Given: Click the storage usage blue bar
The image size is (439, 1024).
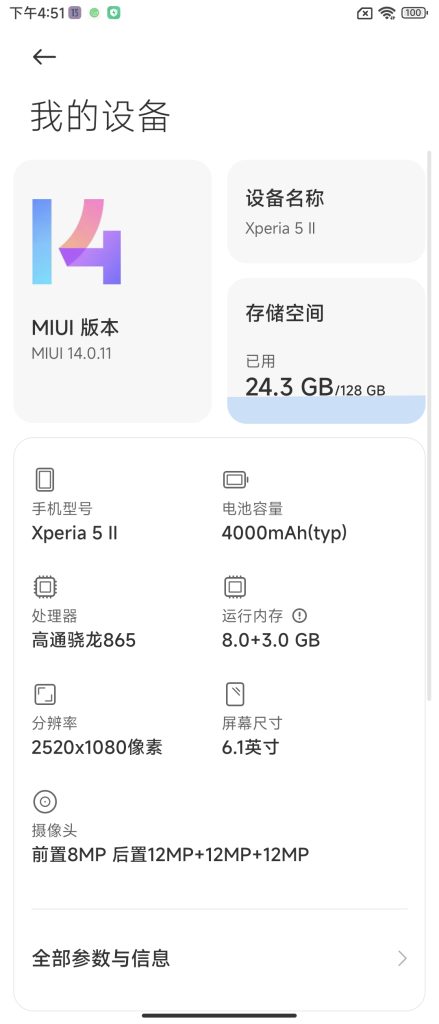Looking at the screenshot, I should 326,409.
